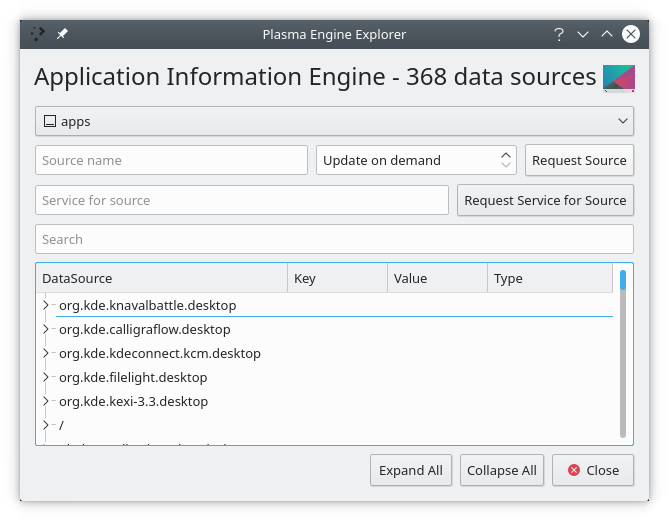
Task: Select org.kde.filelight.desktop data source
Action: pos(133,378)
